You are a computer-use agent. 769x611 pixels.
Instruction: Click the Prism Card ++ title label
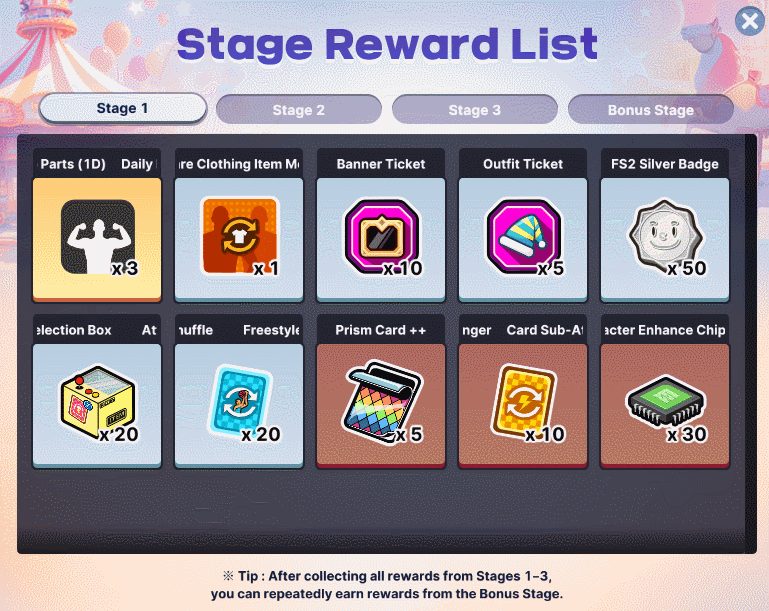point(381,330)
